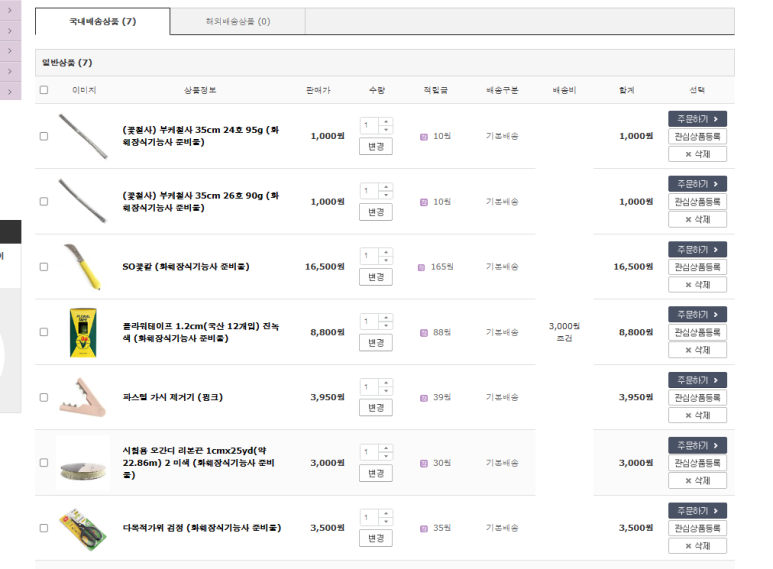Switch to 국내배송상품 (7) tab

coord(103,21)
